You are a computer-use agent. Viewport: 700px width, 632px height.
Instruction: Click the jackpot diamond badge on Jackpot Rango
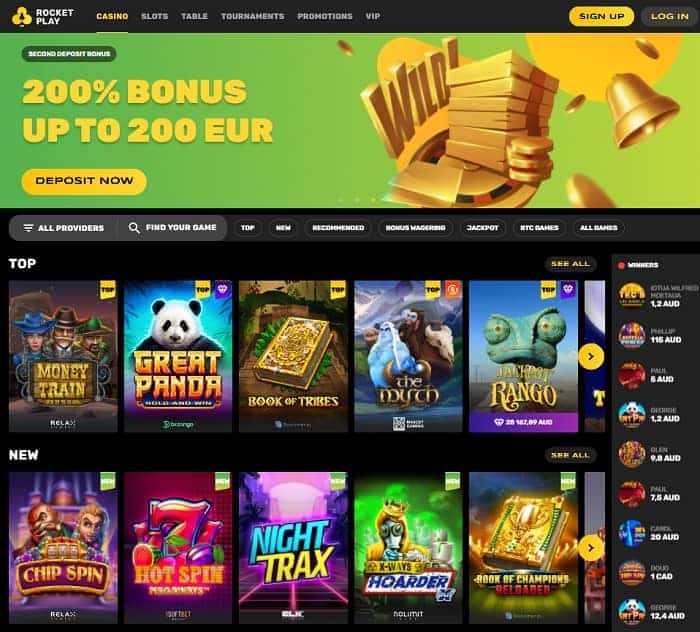pos(567,290)
